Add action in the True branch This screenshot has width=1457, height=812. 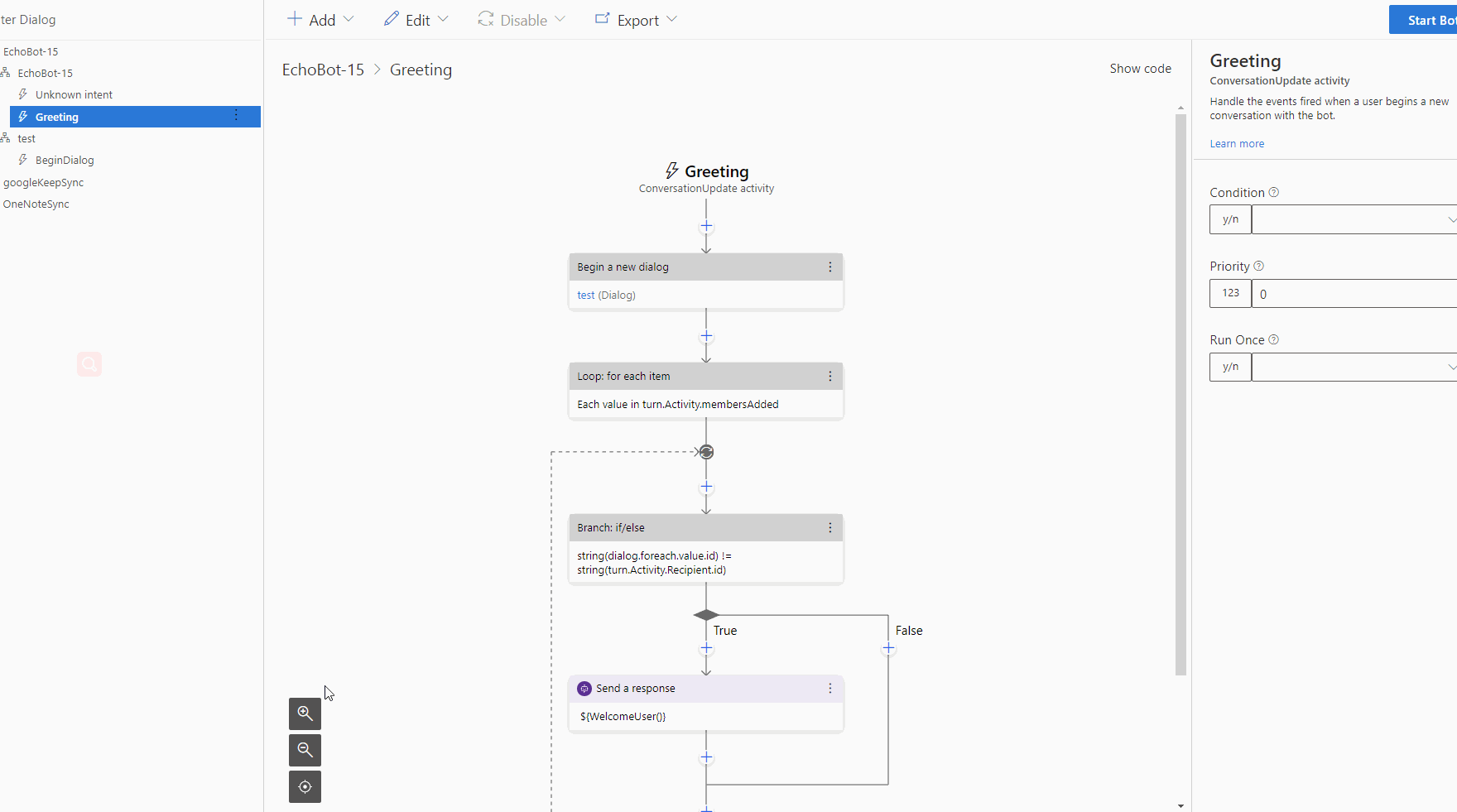click(x=706, y=649)
